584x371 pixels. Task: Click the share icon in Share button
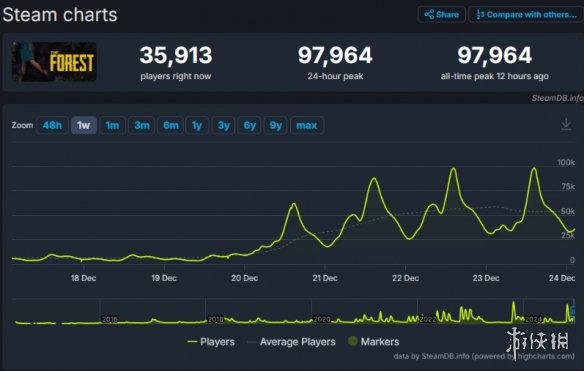tap(429, 15)
